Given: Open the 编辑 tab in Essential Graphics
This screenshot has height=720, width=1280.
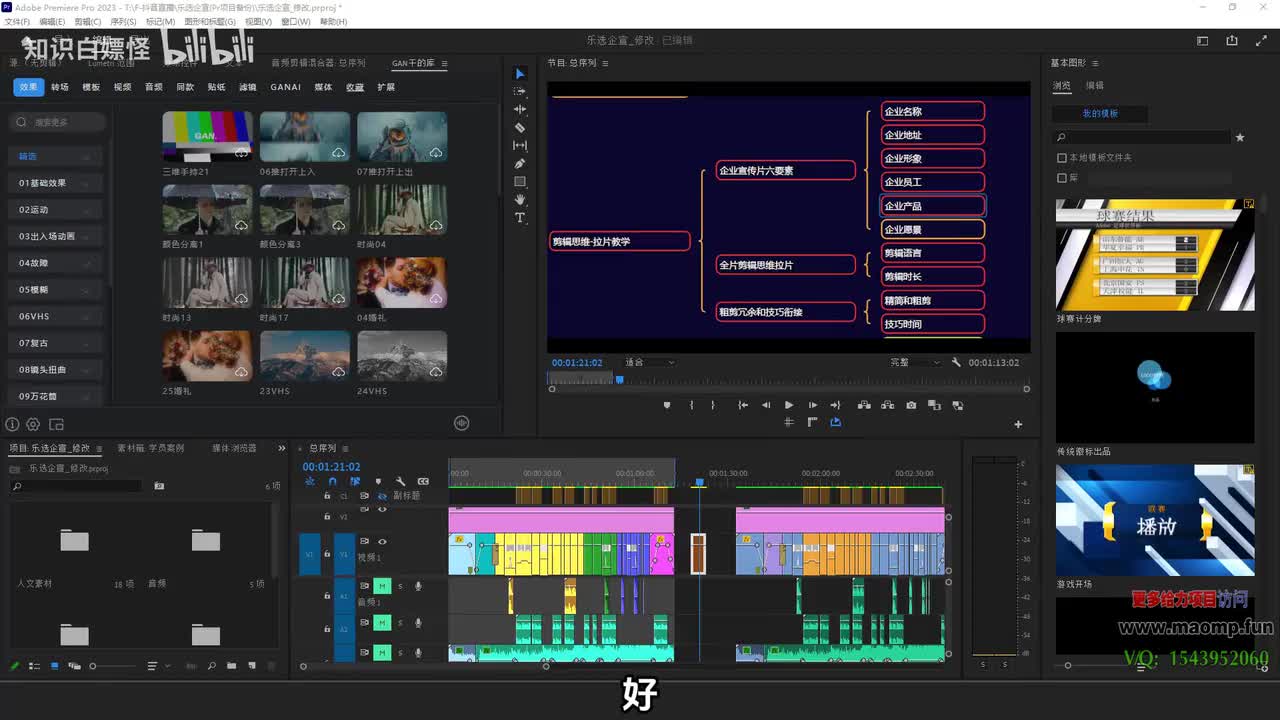Looking at the screenshot, I should tap(1095, 86).
